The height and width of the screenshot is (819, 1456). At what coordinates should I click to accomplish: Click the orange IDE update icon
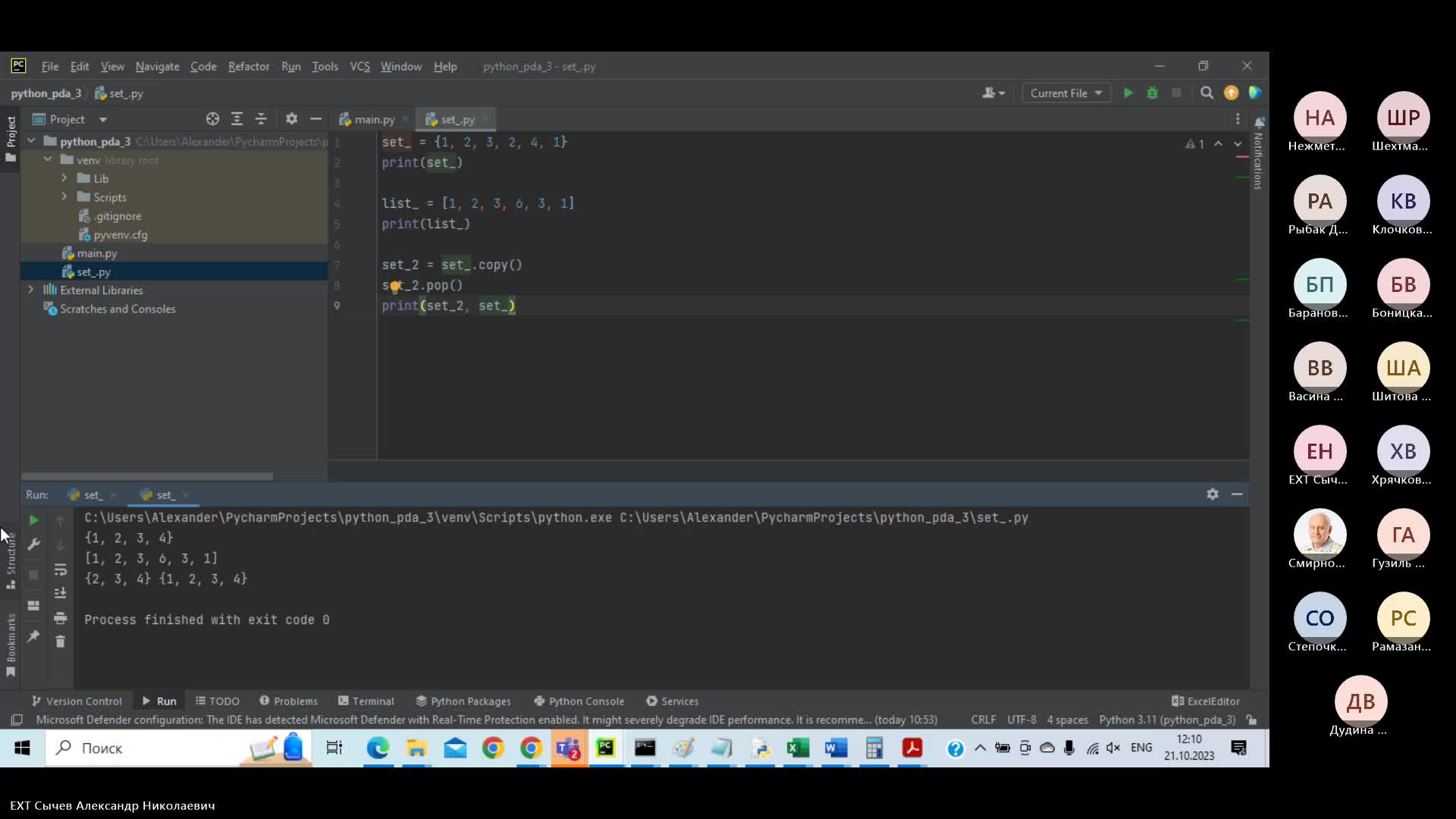coord(1231,93)
